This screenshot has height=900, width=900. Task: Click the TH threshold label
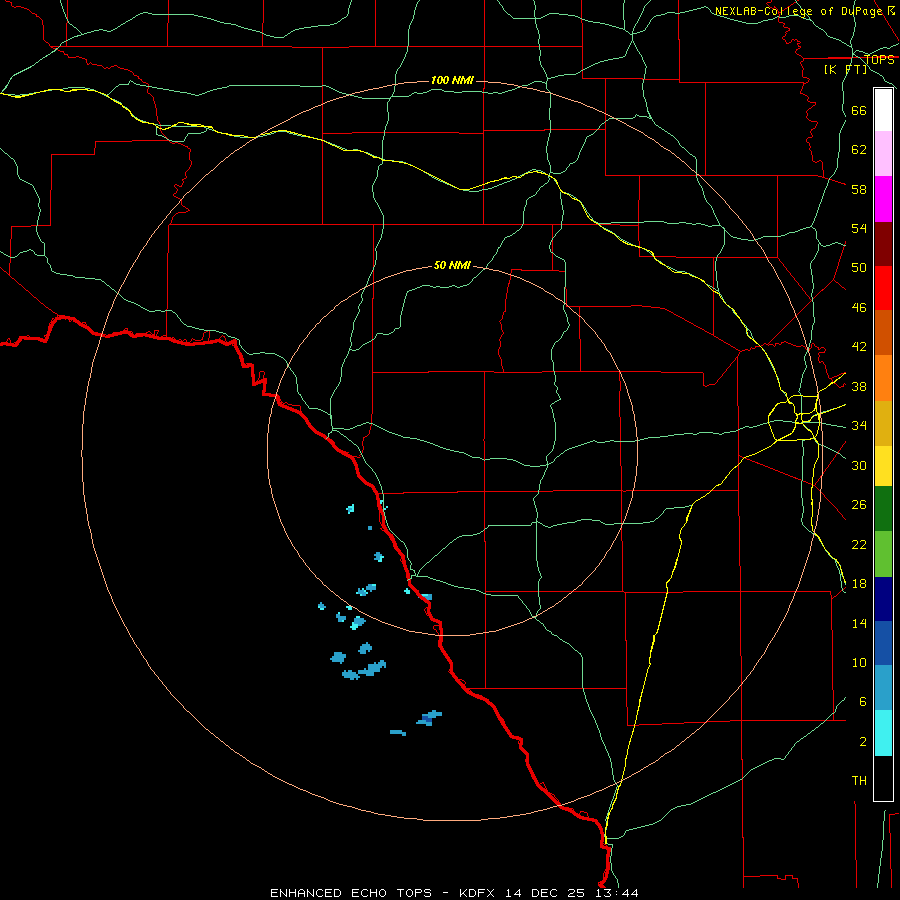click(x=859, y=781)
